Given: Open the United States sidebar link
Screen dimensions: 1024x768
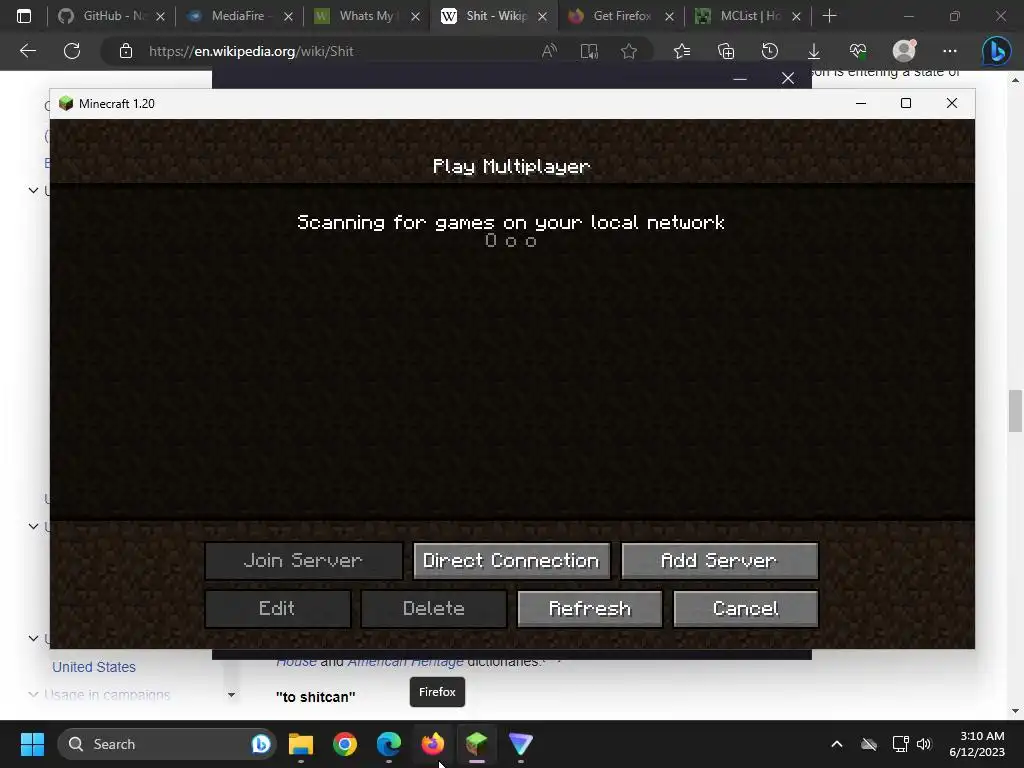Looking at the screenshot, I should [x=94, y=667].
